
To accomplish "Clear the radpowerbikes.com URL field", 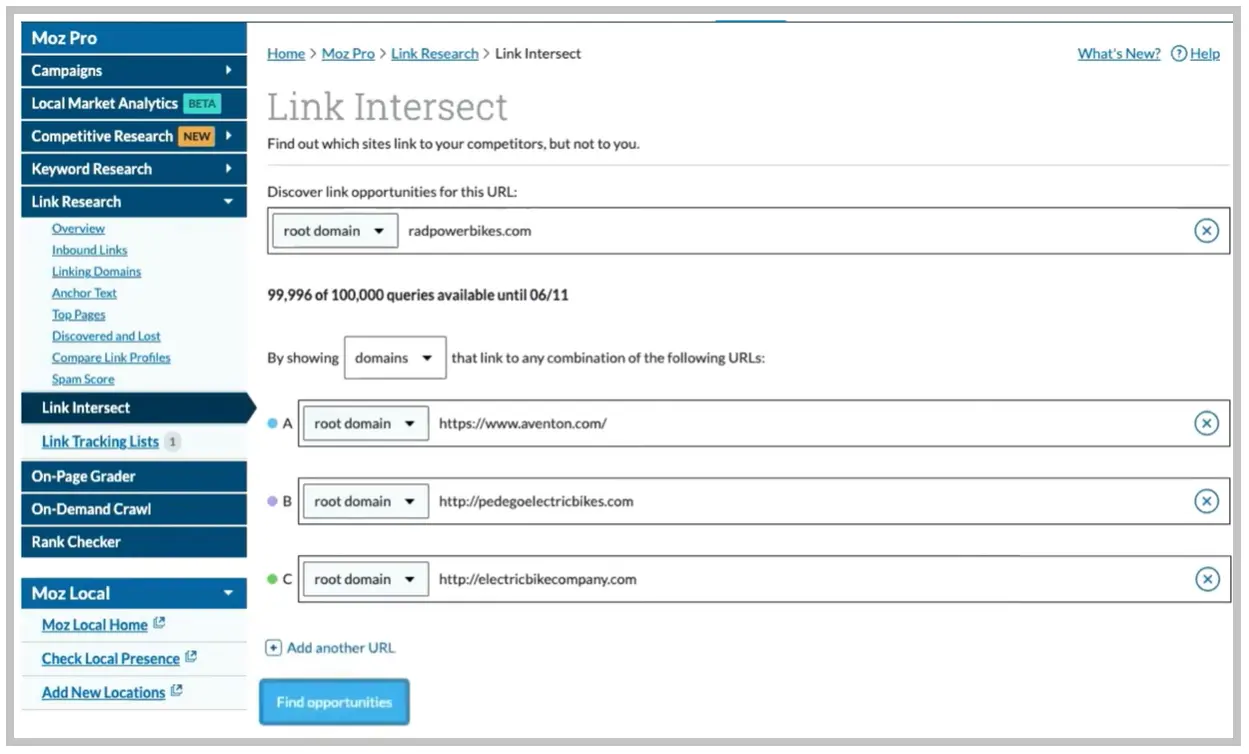I will click(1206, 231).
